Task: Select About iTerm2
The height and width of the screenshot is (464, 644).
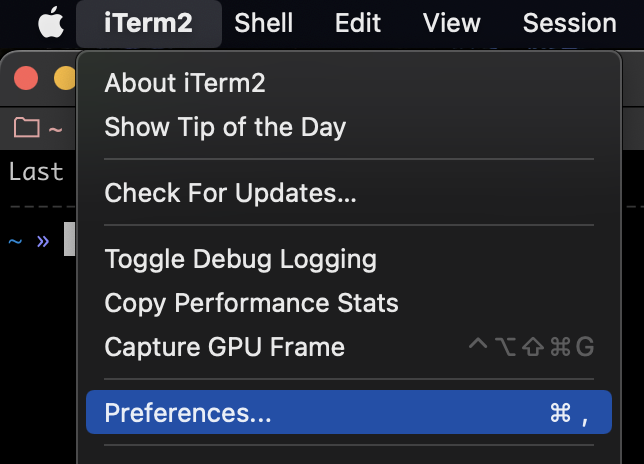Action: coord(185,83)
